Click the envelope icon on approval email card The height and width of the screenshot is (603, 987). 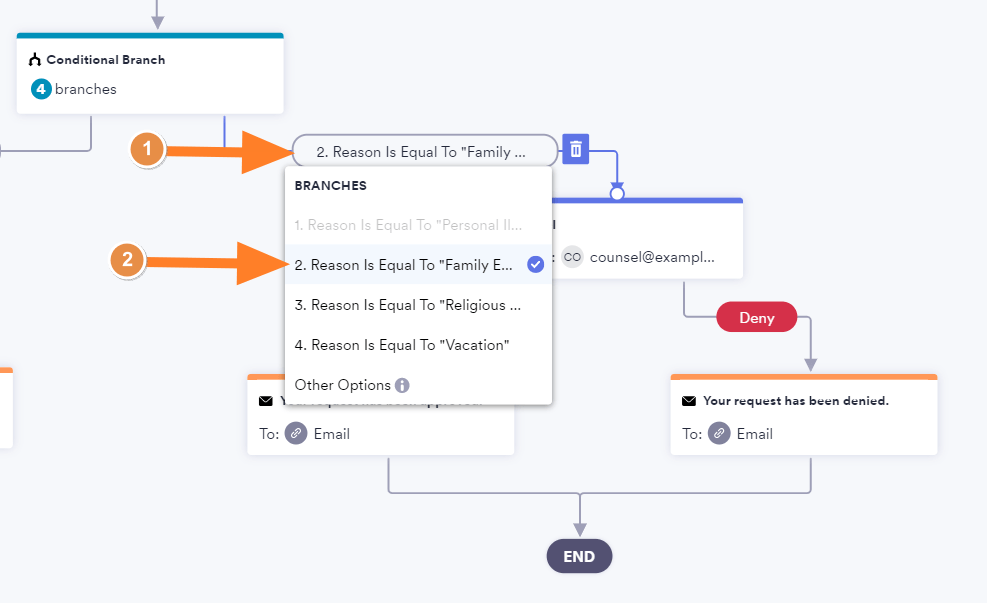click(x=265, y=400)
